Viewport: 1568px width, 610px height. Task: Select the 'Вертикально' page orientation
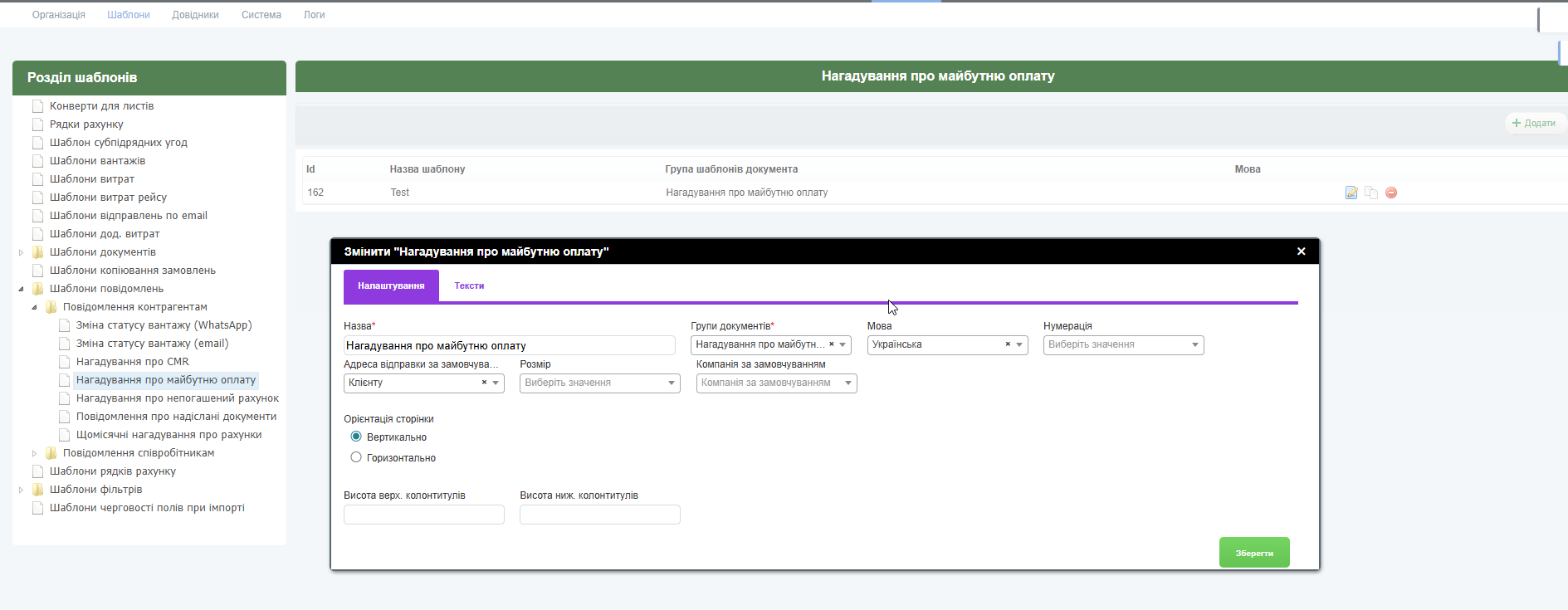pyautogui.click(x=356, y=437)
